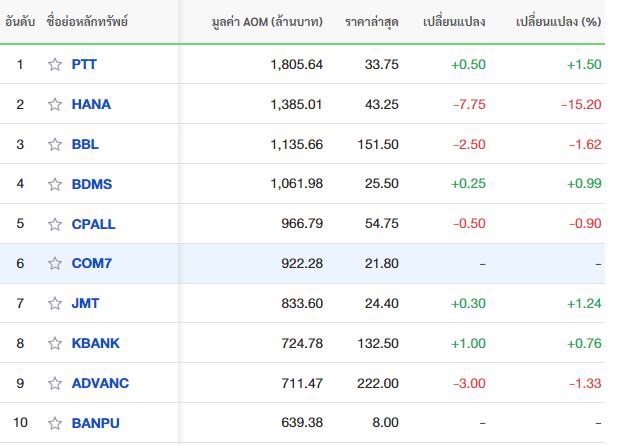Toggle favorite star for BBL
This screenshot has height=445, width=621.
55,144
